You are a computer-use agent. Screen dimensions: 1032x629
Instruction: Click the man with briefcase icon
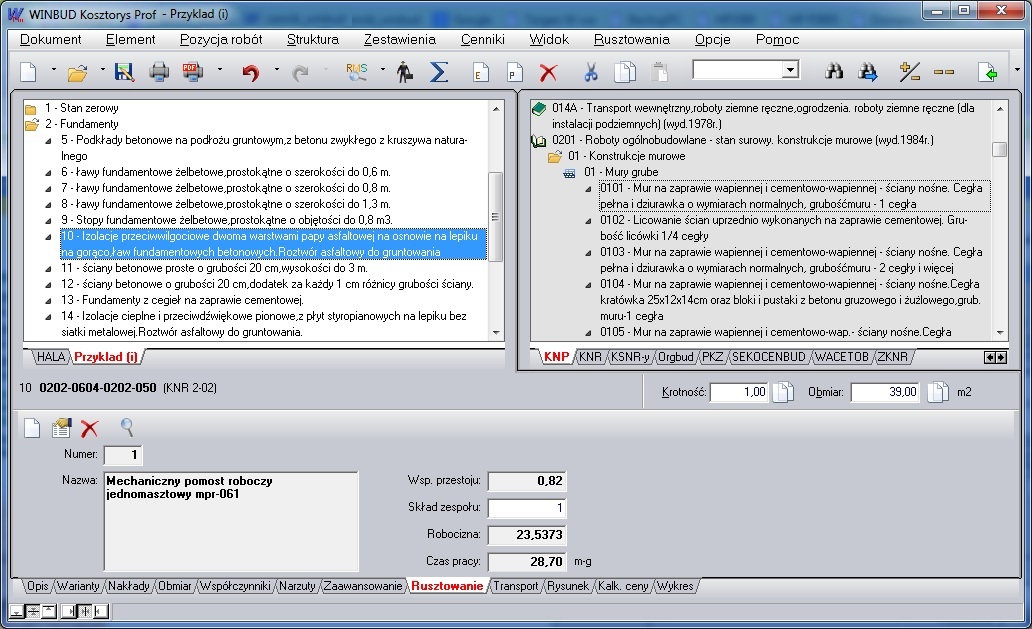pyautogui.click(x=405, y=72)
